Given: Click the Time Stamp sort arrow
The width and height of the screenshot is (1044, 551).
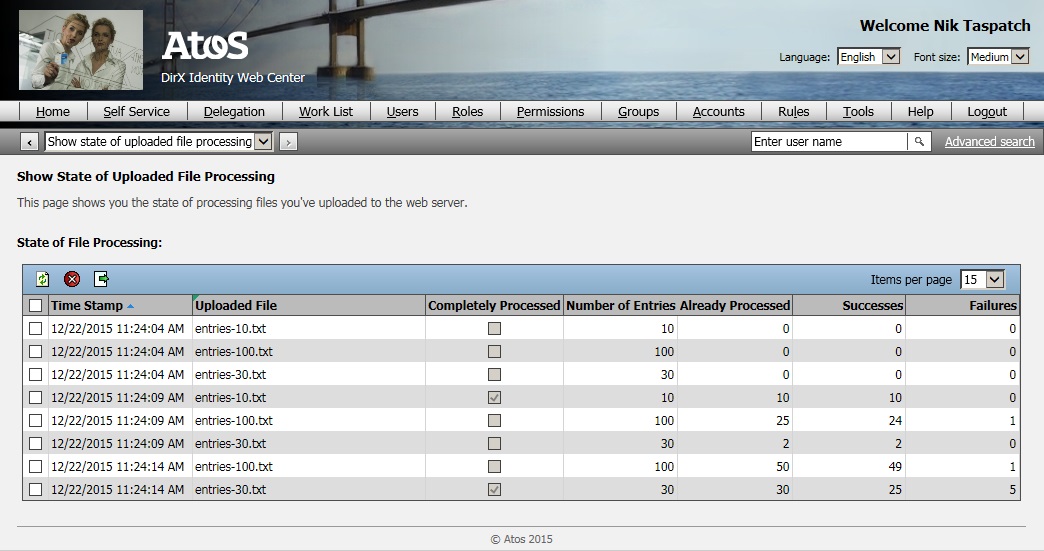Looking at the screenshot, I should pos(131,306).
